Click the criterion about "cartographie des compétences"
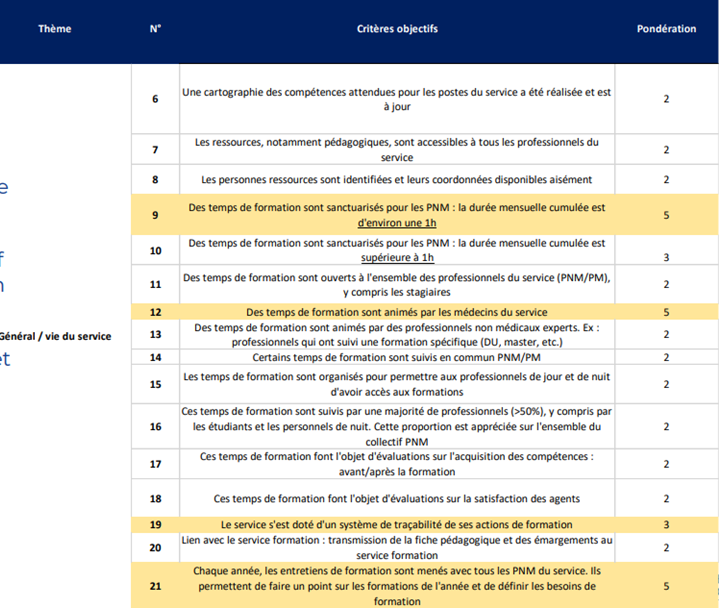This screenshot has width=719, height=608. pos(397,99)
